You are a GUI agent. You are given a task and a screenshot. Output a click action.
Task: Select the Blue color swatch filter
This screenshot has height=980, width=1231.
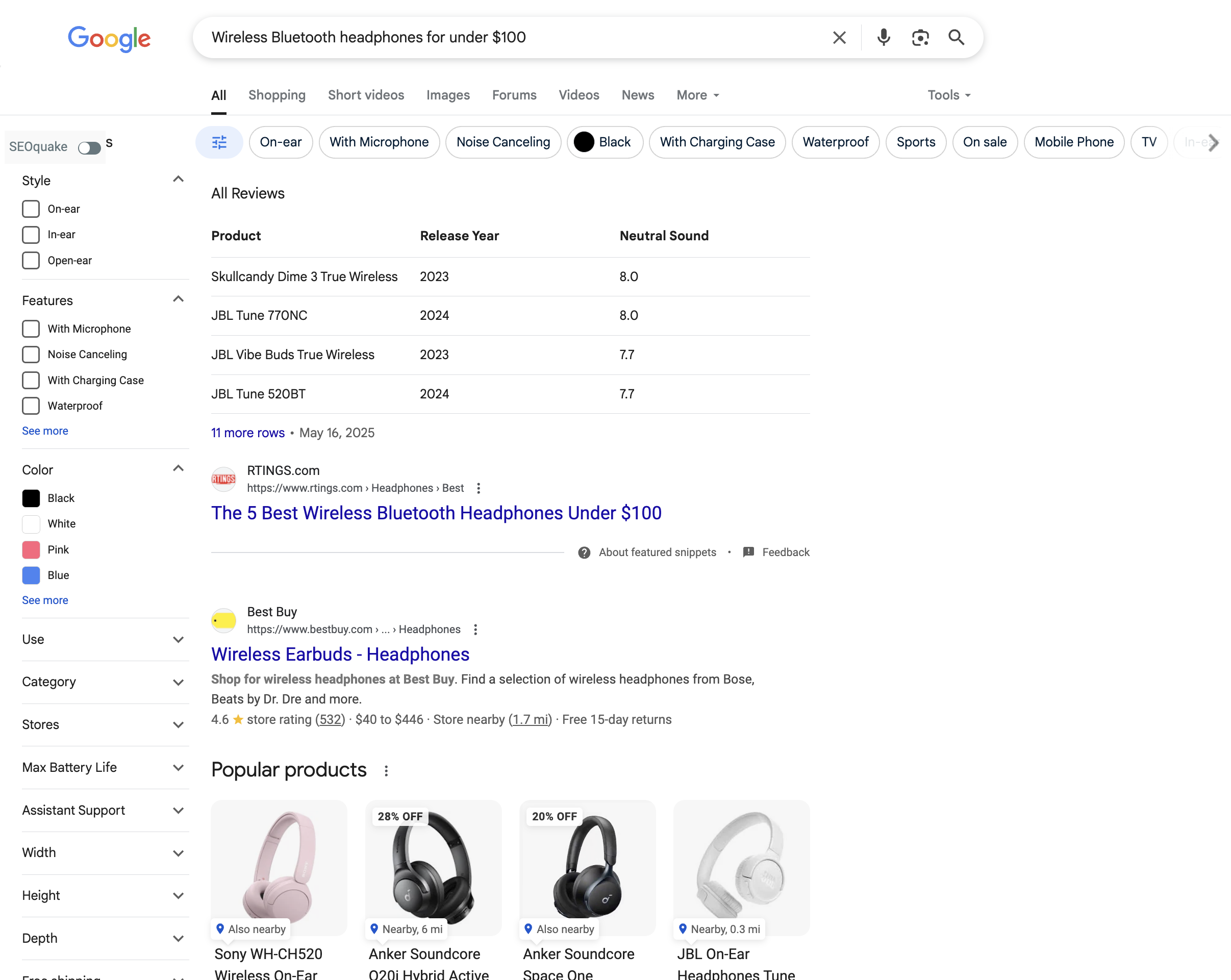click(30, 575)
